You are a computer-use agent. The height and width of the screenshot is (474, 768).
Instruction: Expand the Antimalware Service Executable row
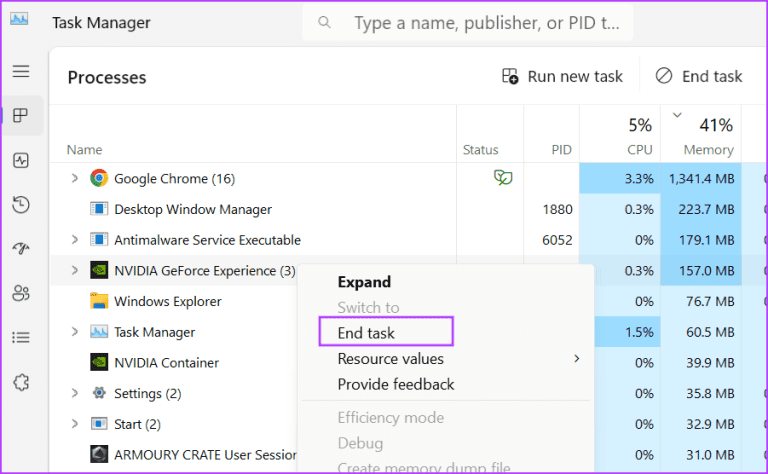click(x=74, y=240)
